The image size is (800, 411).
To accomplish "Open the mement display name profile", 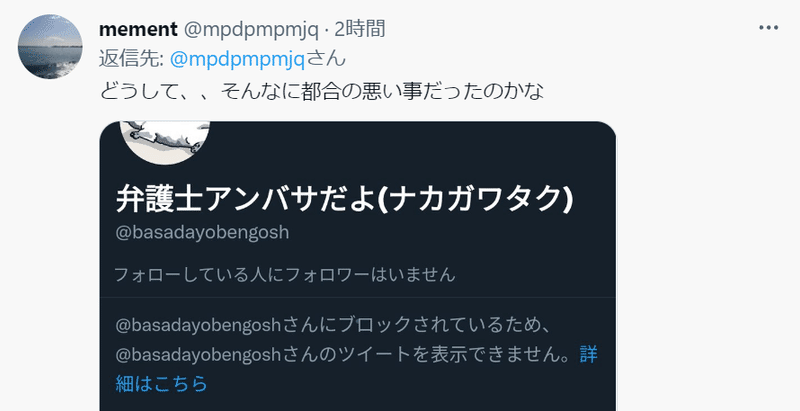I will [x=138, y=30].
